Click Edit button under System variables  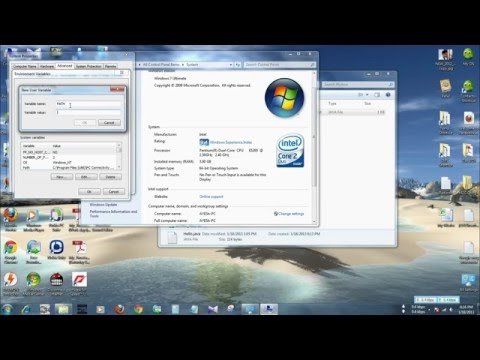[86, 177]
